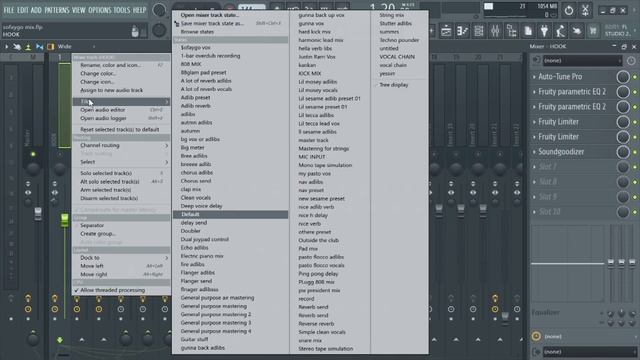Open the OPTIONS menu
The height and width of the screenshot is (360, 640).
[x=99, y=10]
